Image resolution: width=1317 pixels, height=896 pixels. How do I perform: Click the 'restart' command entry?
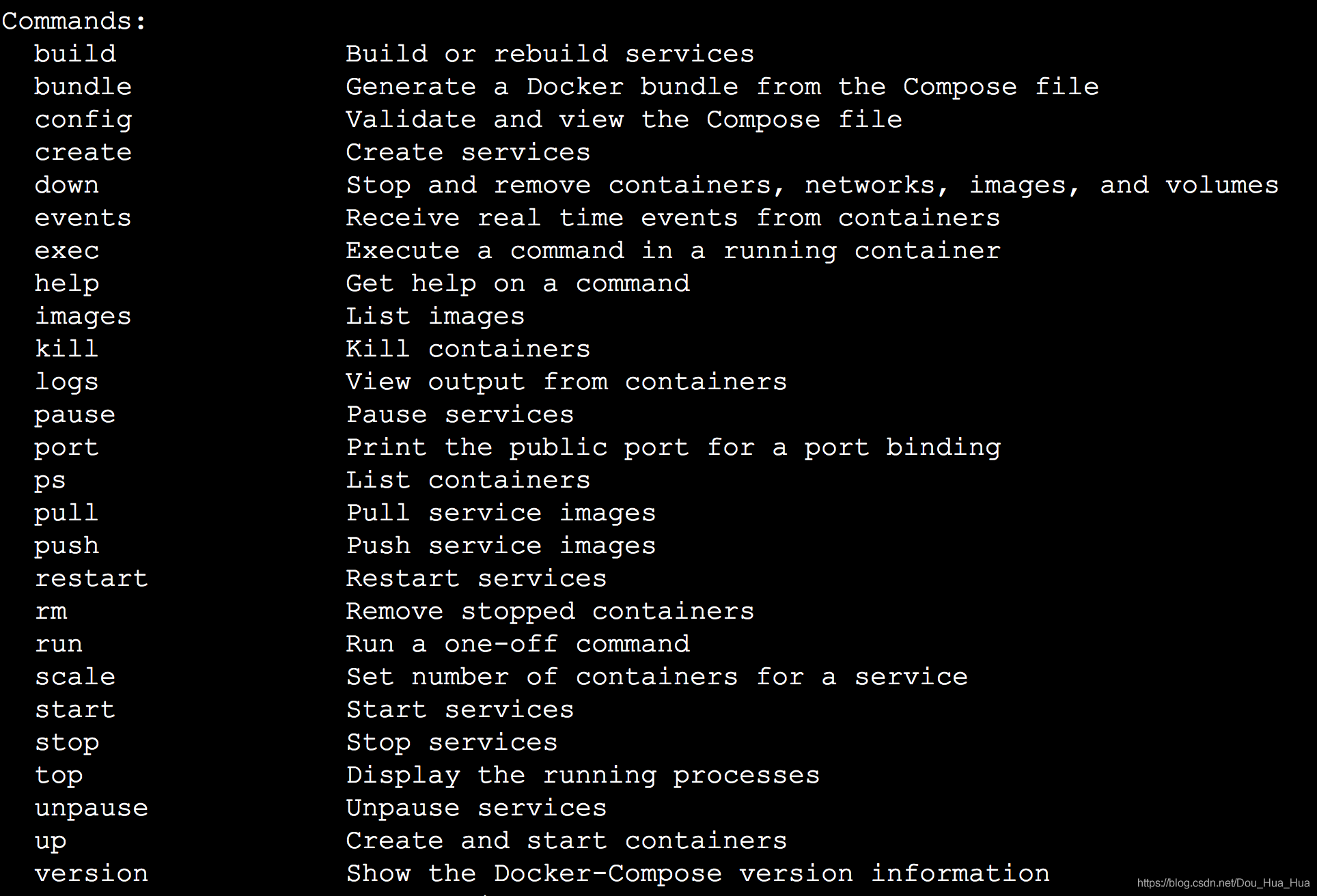(92, 578)
